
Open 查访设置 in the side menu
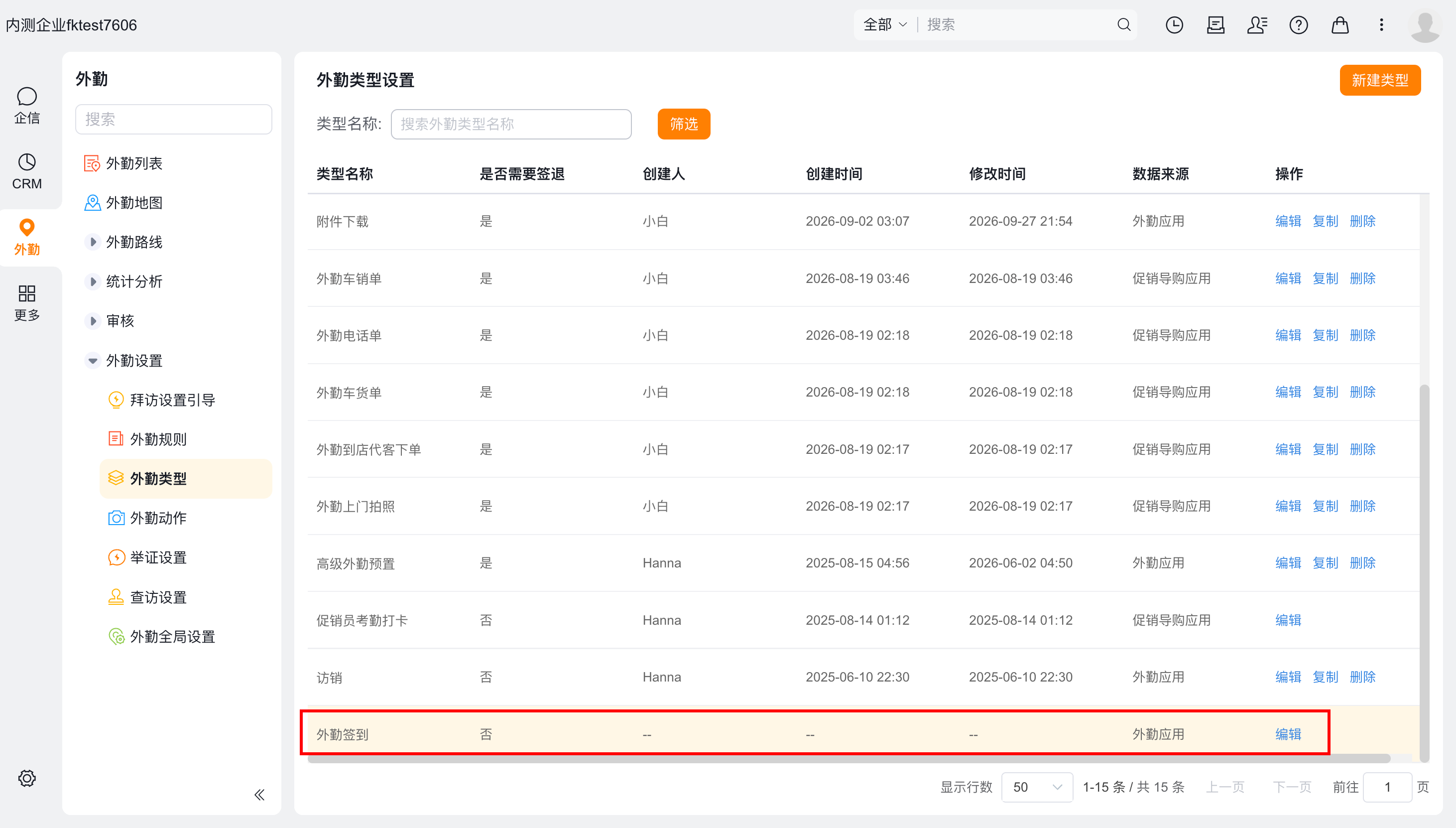coord(147,597)
